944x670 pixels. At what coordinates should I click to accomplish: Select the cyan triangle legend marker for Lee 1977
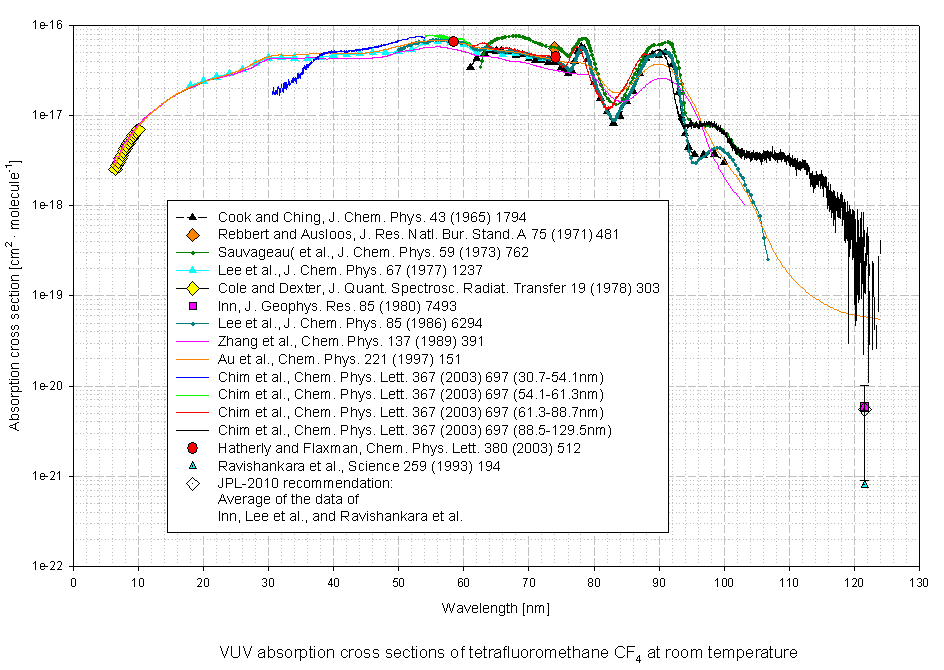[x=192, y=270]
